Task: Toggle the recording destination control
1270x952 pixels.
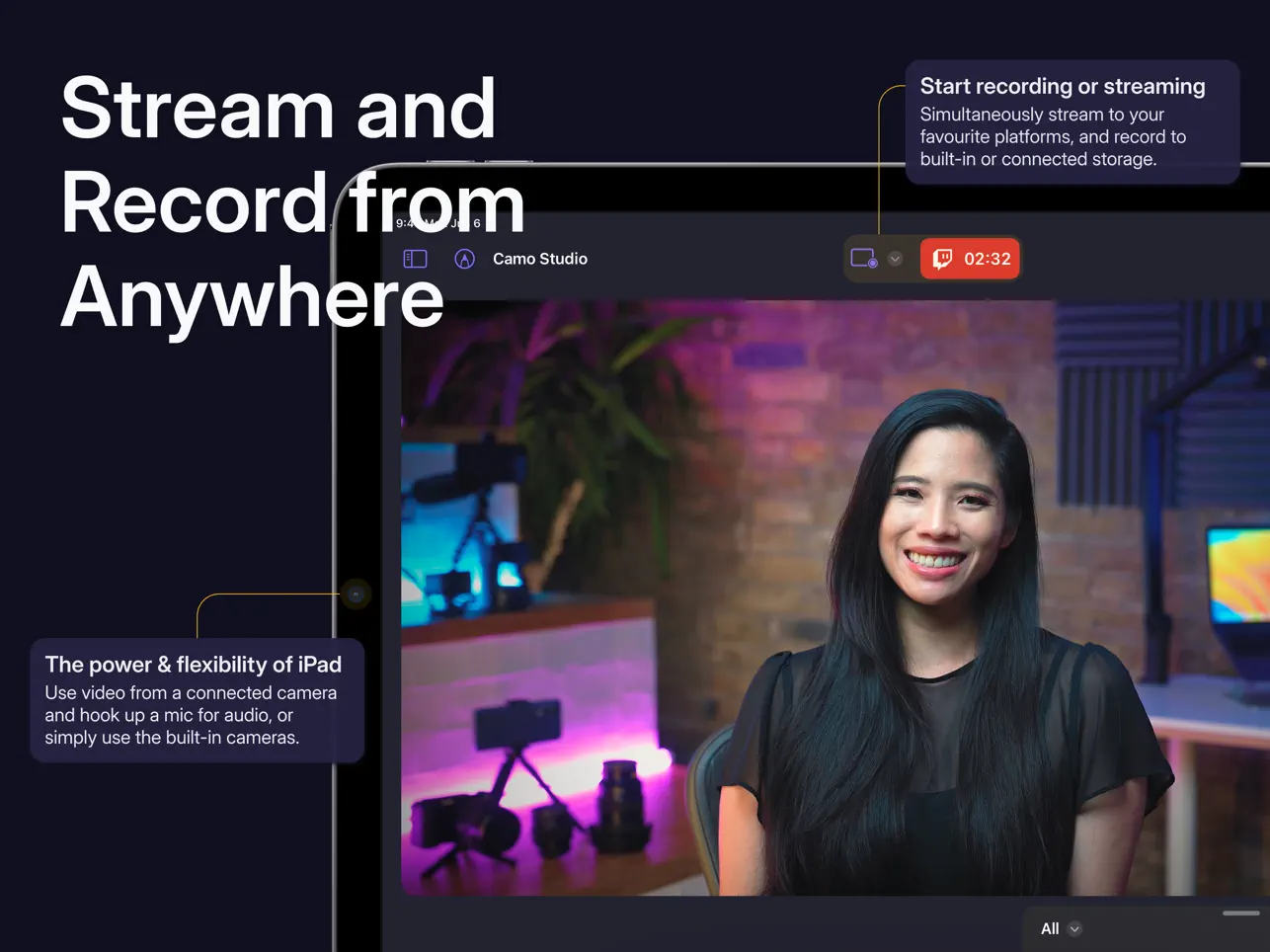Action: [x=863, y=258]
